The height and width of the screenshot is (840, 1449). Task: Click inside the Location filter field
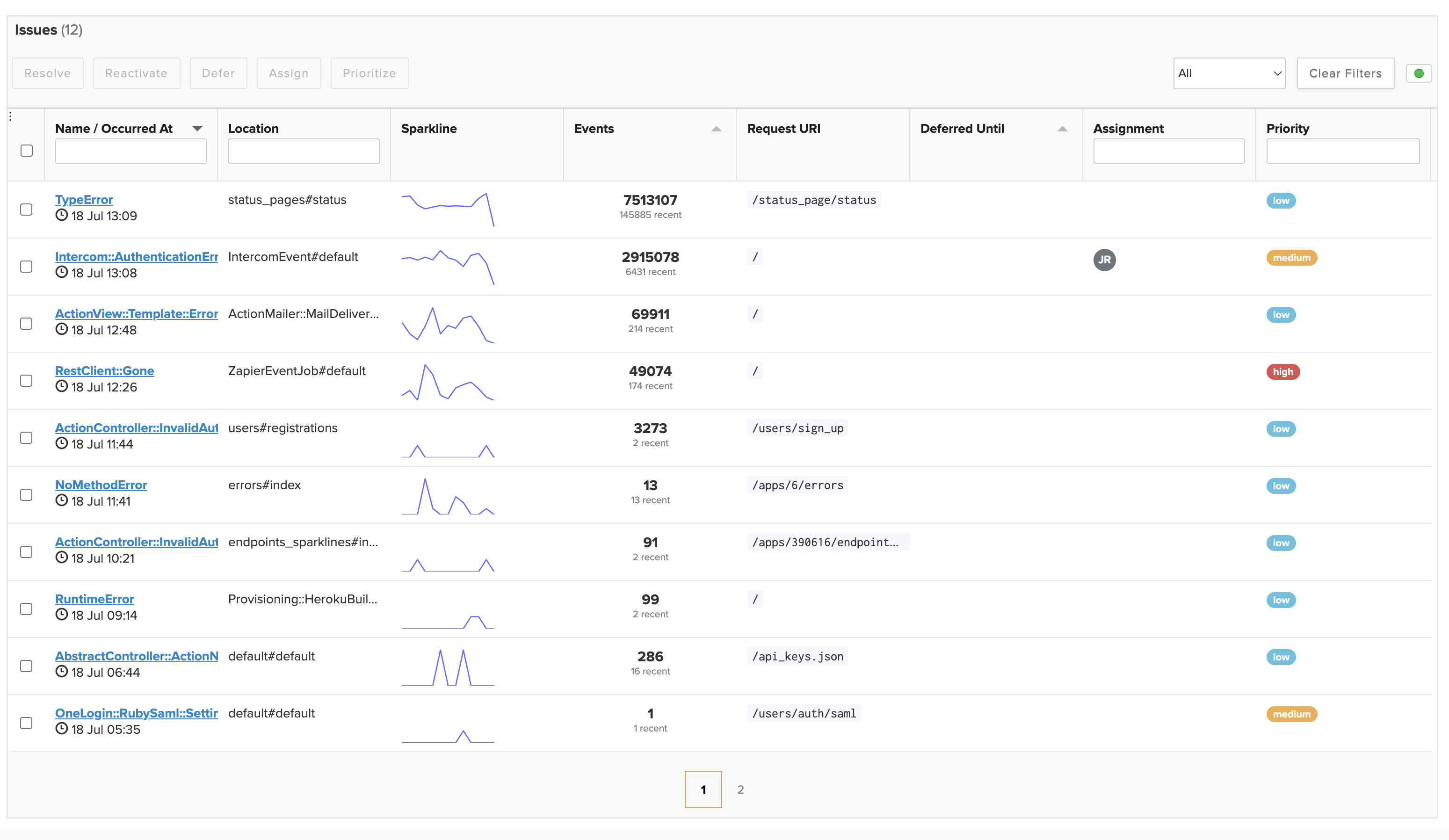coord(304,150)
